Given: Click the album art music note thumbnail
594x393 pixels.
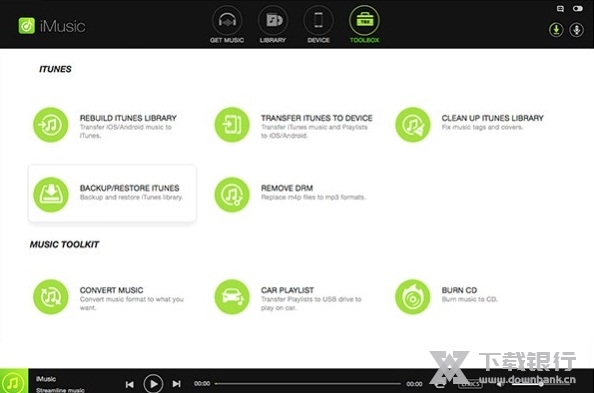Looking at the screenshot, I should coord(14,381).
